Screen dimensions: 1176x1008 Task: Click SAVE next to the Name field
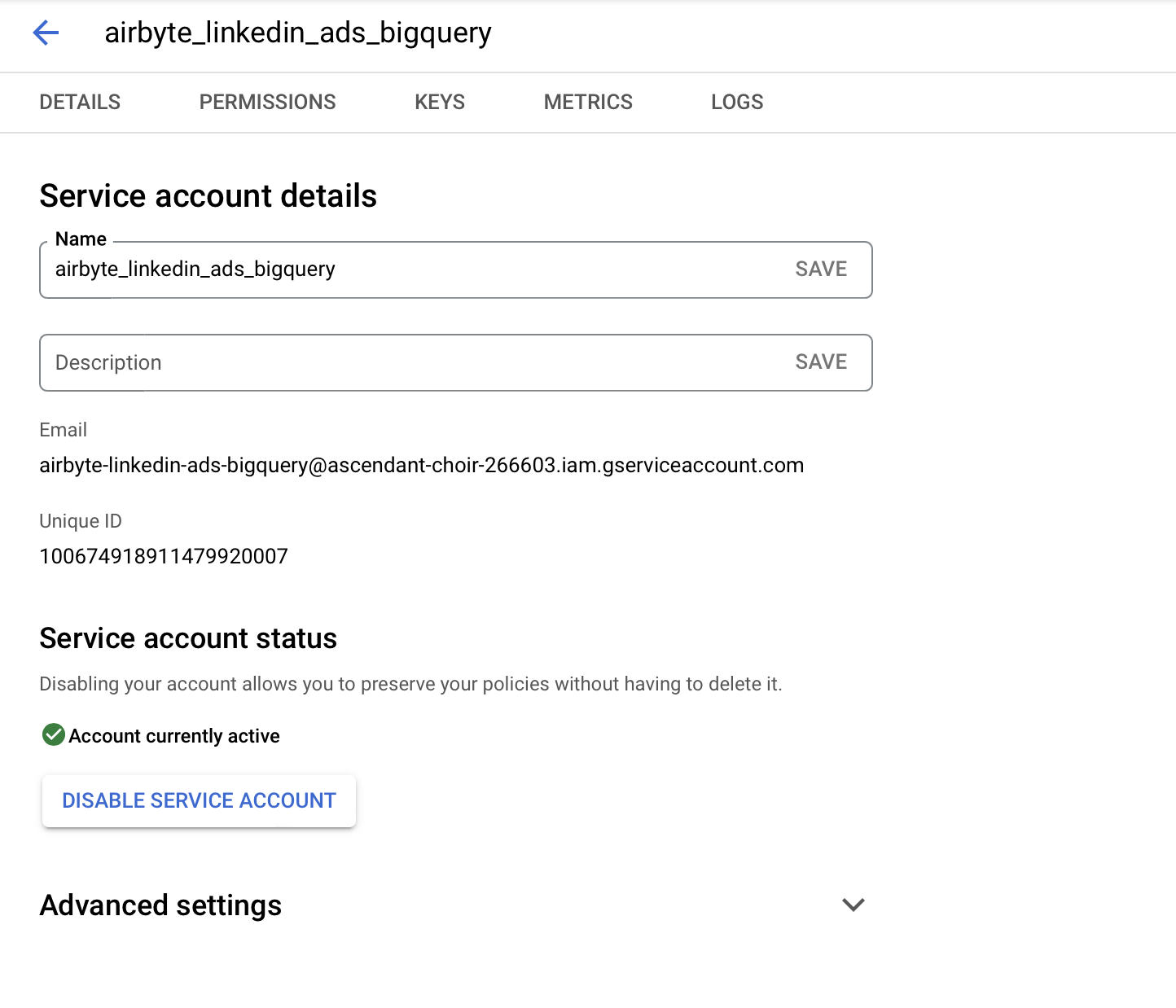[820, 269]
